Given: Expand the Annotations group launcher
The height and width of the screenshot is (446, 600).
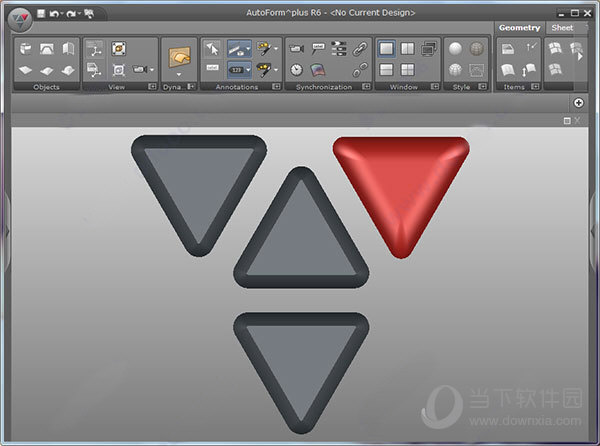Looking at the screenshot, I should click(276, 86).
